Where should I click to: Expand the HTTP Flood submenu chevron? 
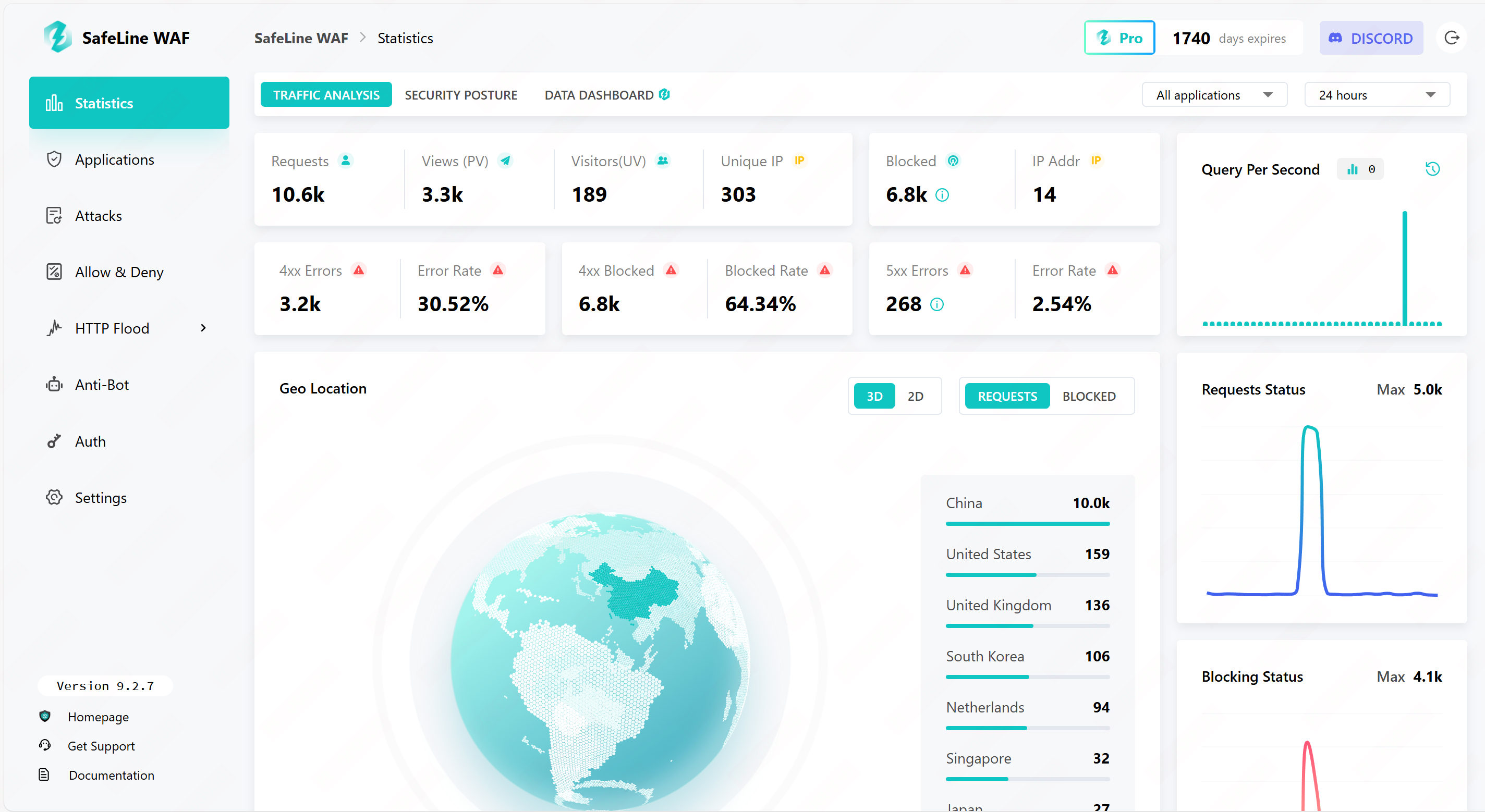point(203,328)
